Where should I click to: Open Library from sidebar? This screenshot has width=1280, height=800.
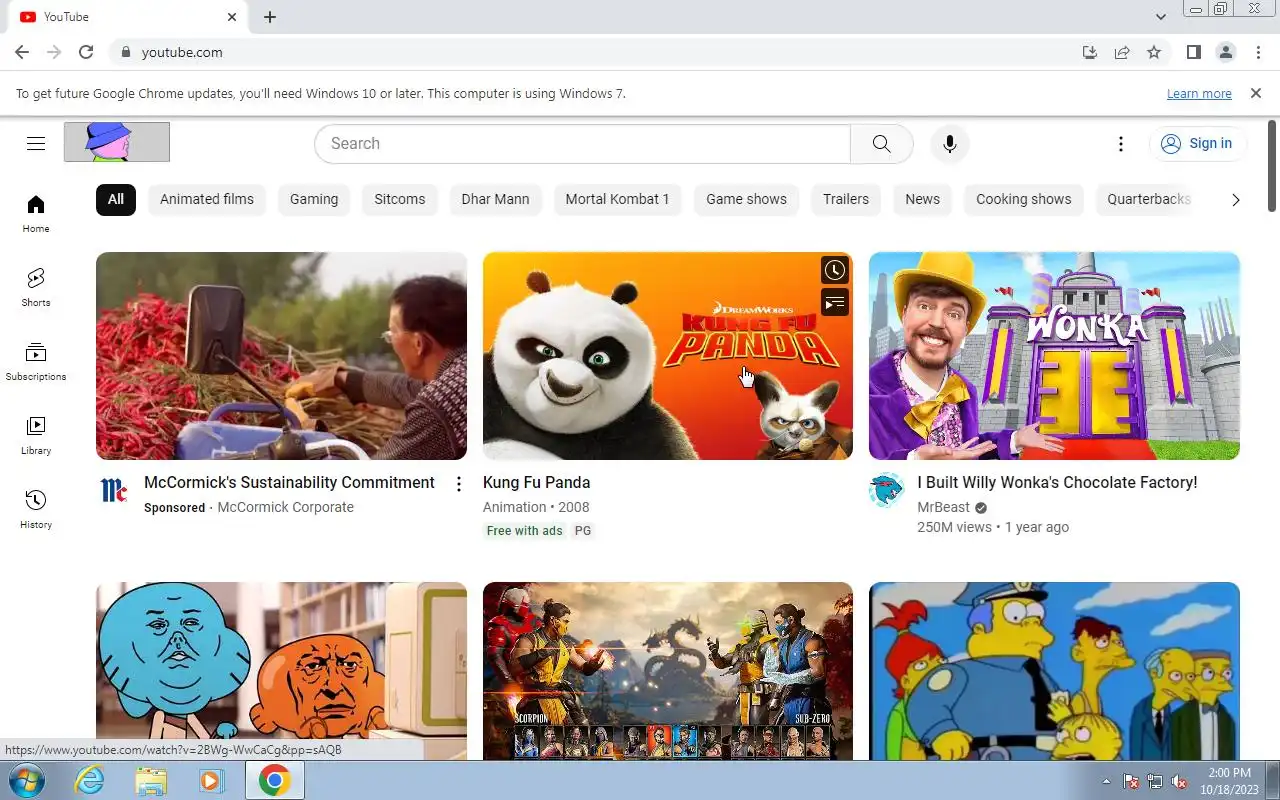pyautogui.click(x=36, y=436)
